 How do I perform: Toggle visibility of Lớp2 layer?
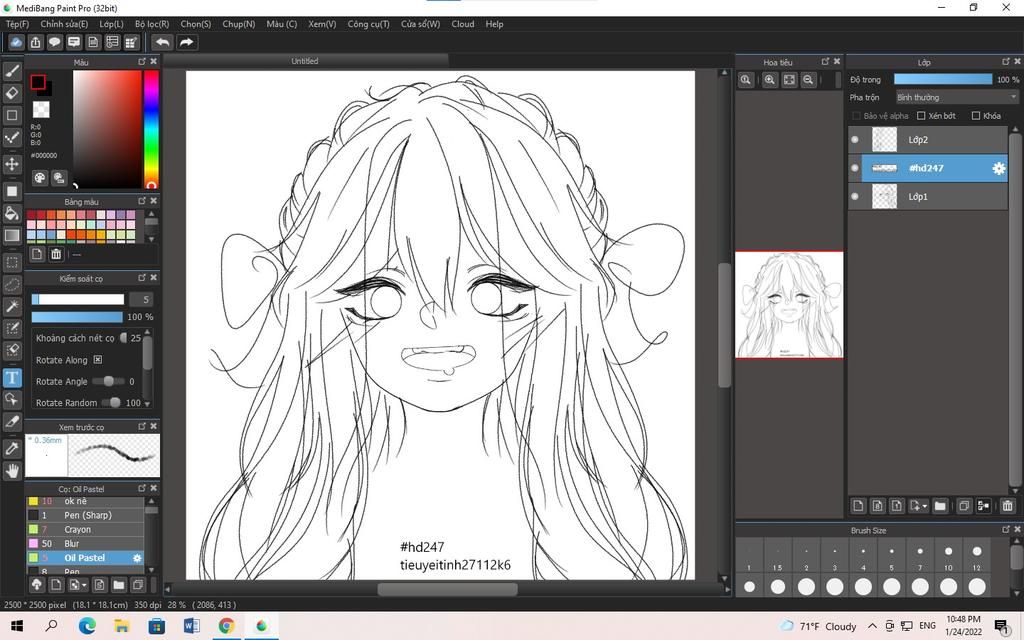coord(855,140)
